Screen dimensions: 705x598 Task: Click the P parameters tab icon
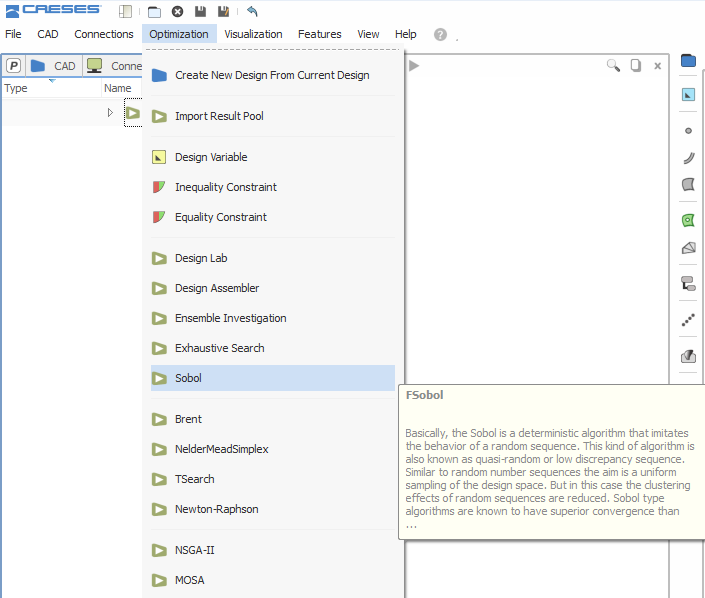pyautogui.click(x=14, y=66)
